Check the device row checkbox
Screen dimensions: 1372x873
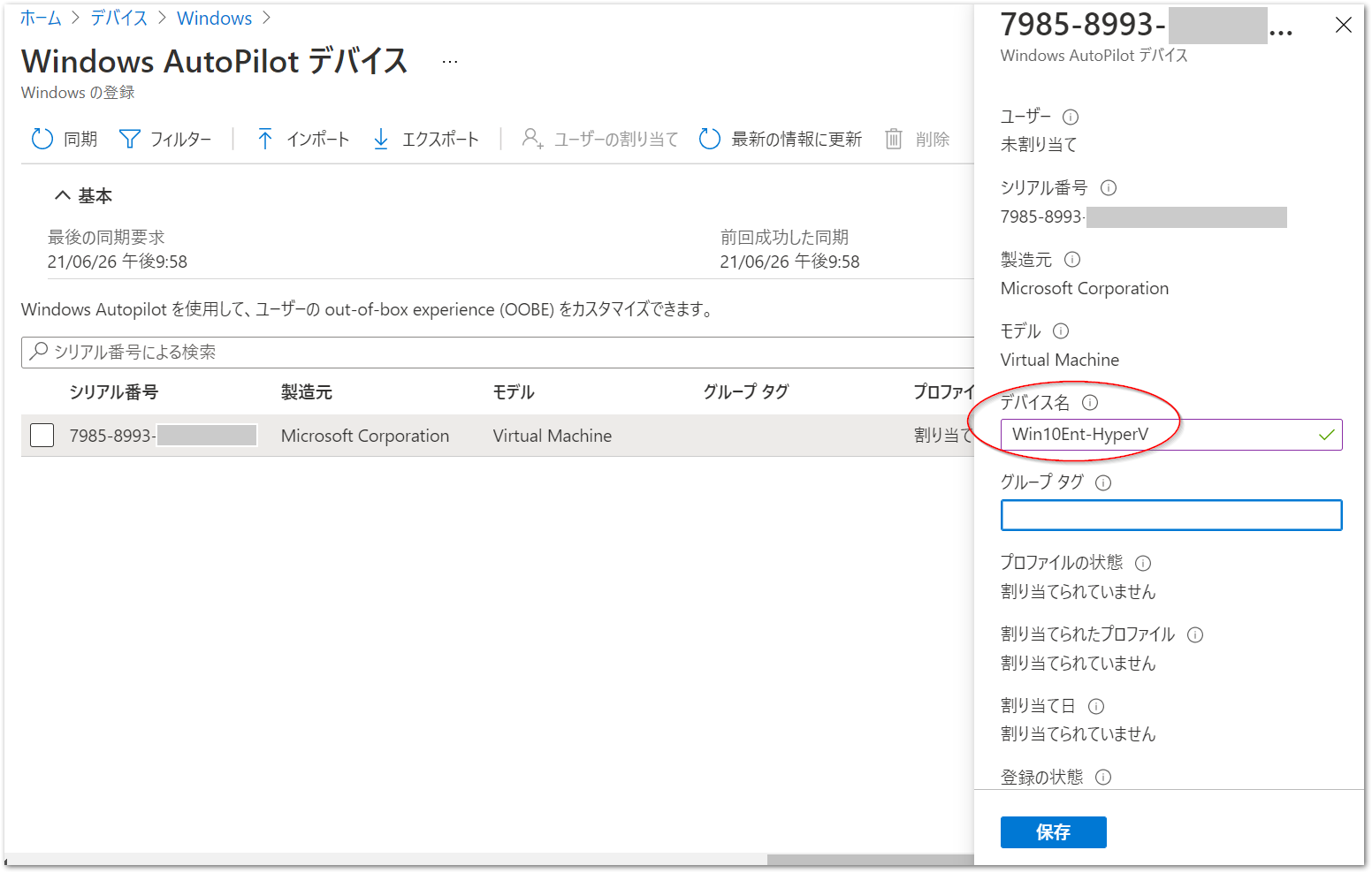click(x=42, y=435)
